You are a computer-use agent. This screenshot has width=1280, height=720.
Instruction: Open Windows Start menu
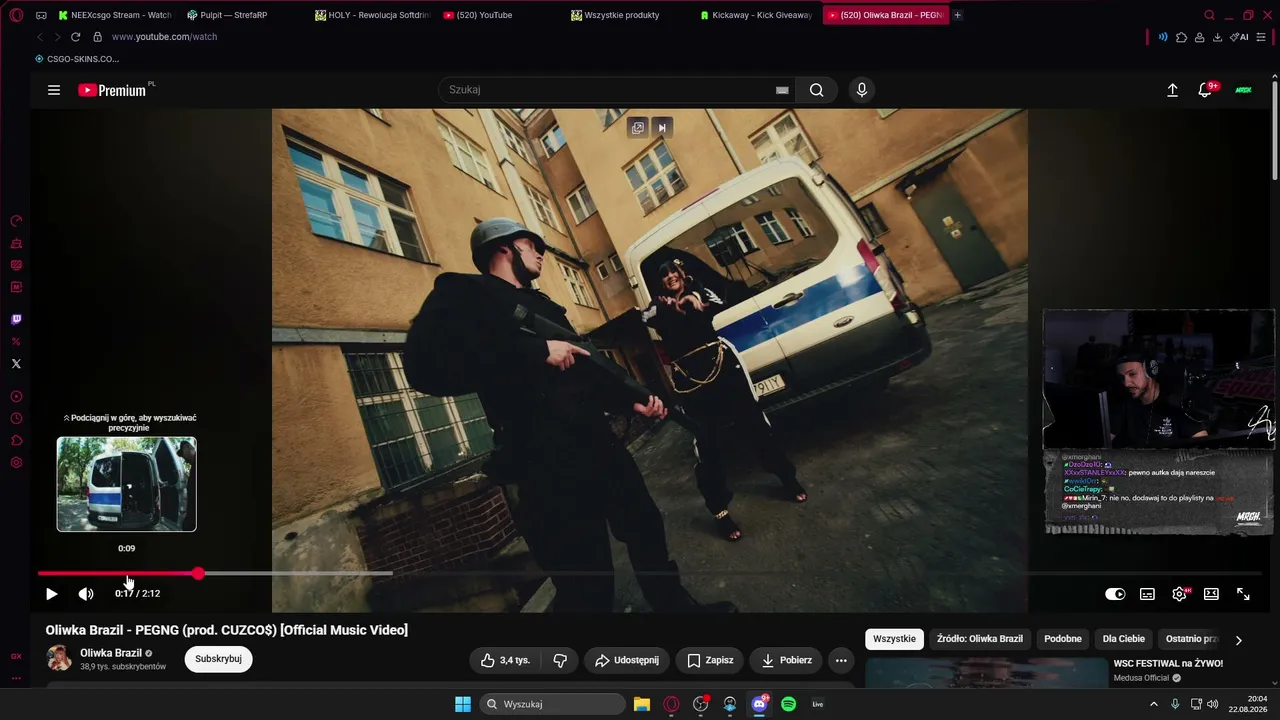coord(463,704)
